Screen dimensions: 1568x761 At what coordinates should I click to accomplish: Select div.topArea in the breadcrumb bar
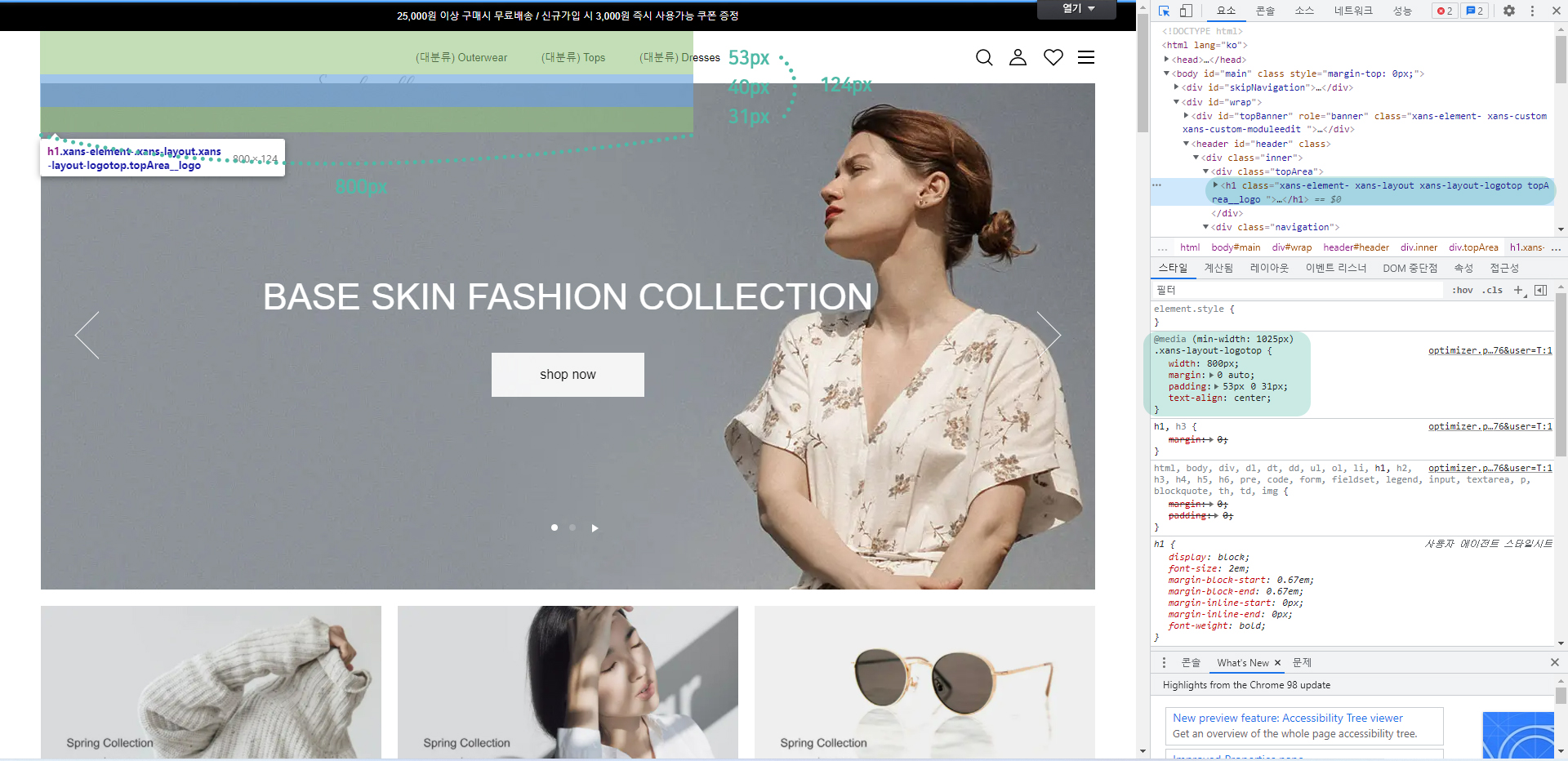coord(1473,247)
